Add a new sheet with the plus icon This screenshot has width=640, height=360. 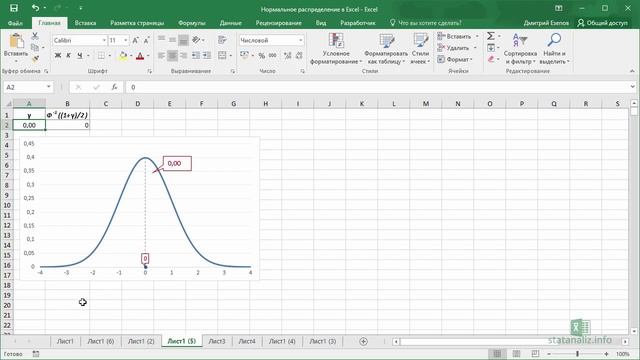coord(363,341)
